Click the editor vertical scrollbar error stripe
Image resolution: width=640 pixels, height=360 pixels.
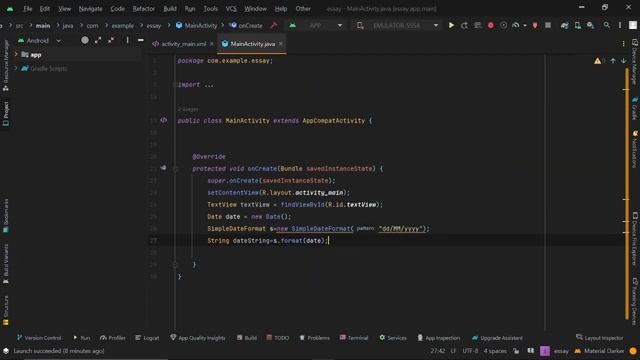coord(627,194)
